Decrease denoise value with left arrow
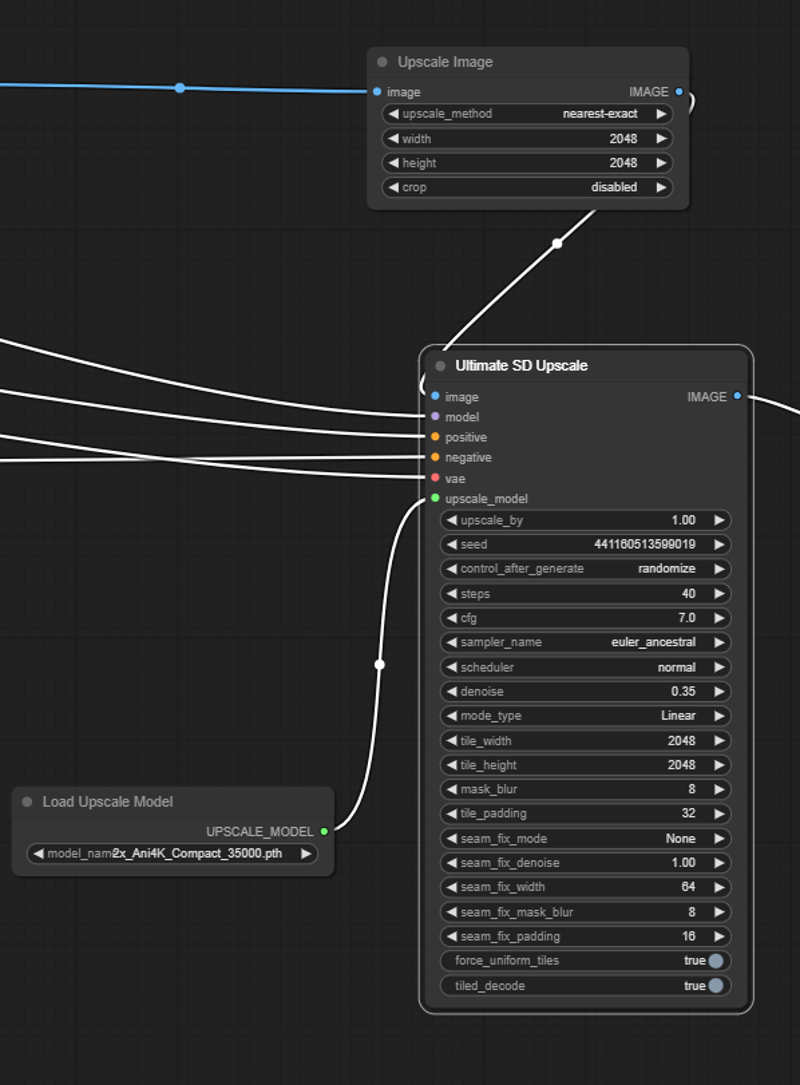This screenshot has height=1085, width=800. pyautogui.click(x=452, y=691)
